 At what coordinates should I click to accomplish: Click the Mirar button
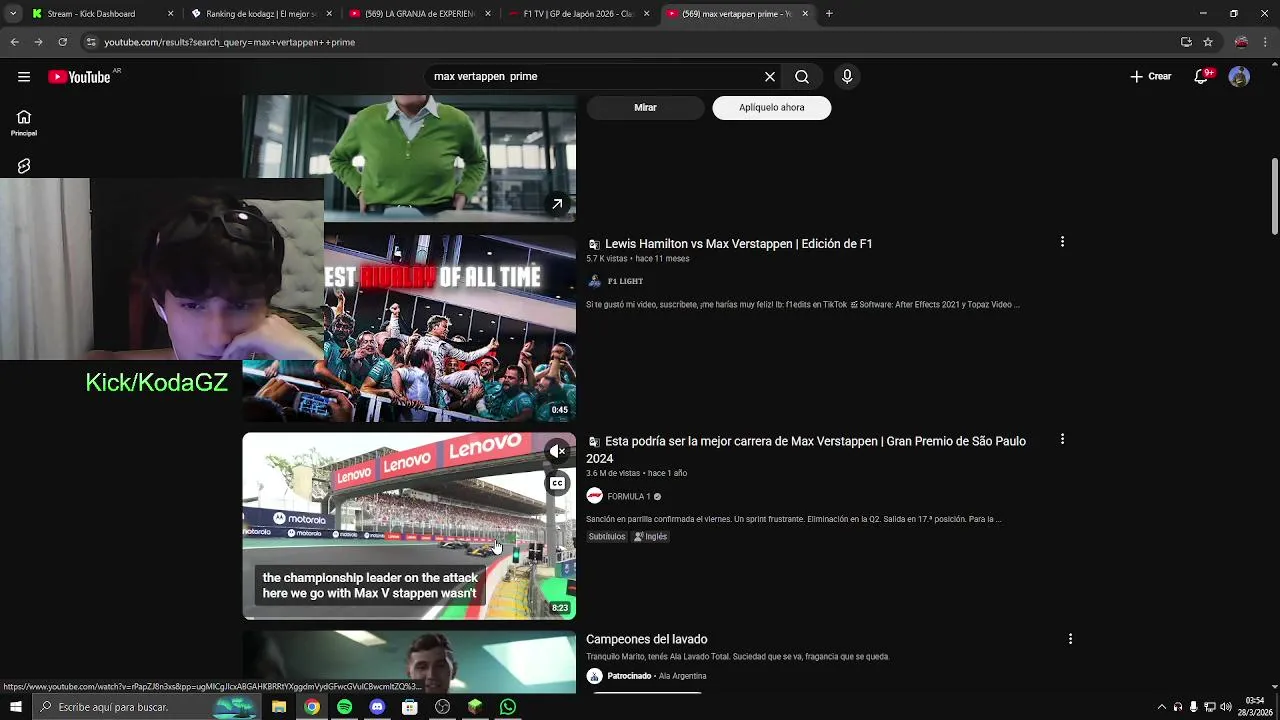(645, 108)
